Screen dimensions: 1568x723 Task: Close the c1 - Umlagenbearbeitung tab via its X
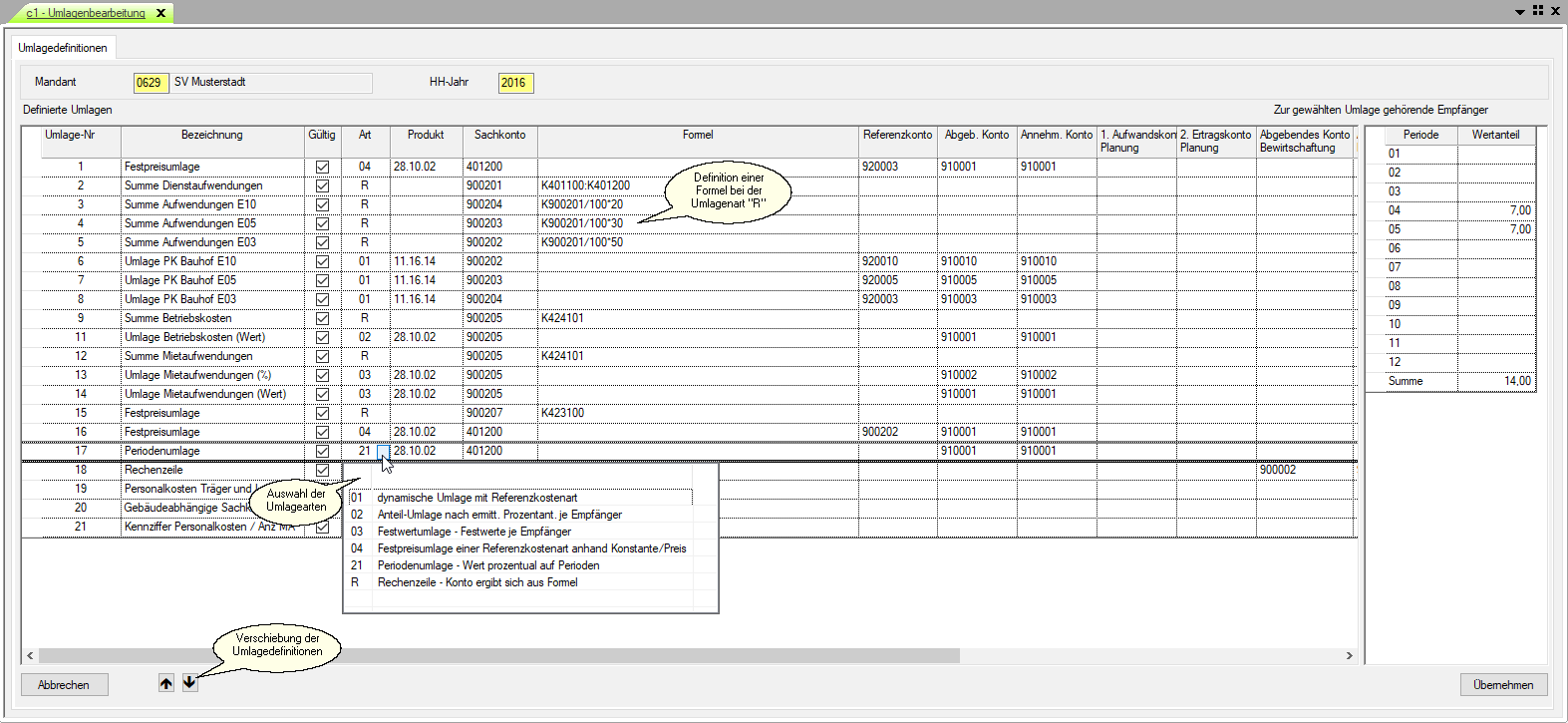[x=160, y=13]
